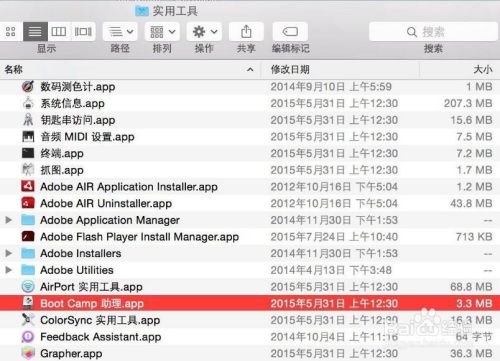This screenshot has height=361, width=500.
Task: Focus the 搜索 search field
Action: click(433, 32)
